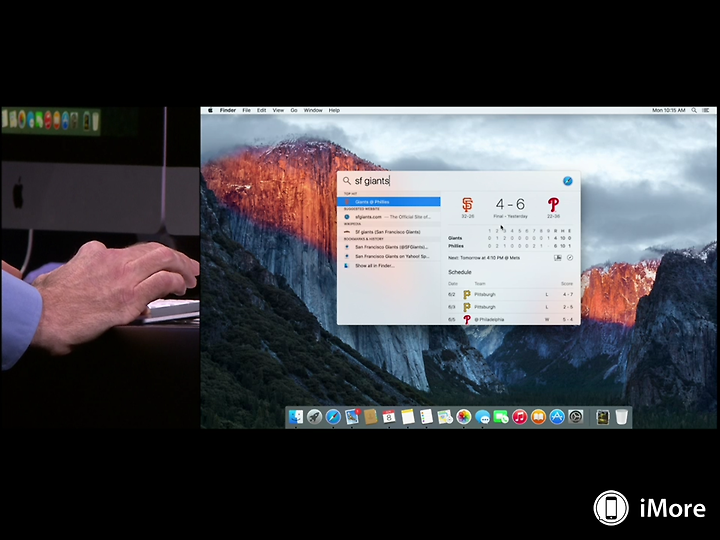Open Messages blue bubble icon

click(x=483, y=417)
